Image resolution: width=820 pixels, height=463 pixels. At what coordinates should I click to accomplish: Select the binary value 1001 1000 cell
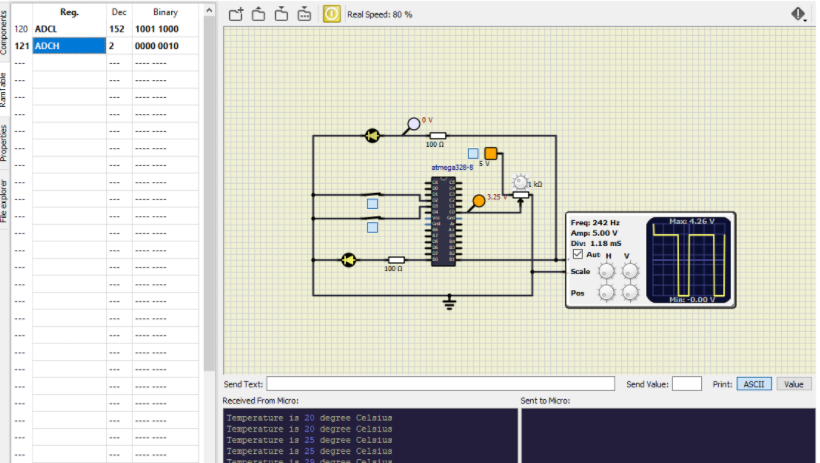[165, 29]
